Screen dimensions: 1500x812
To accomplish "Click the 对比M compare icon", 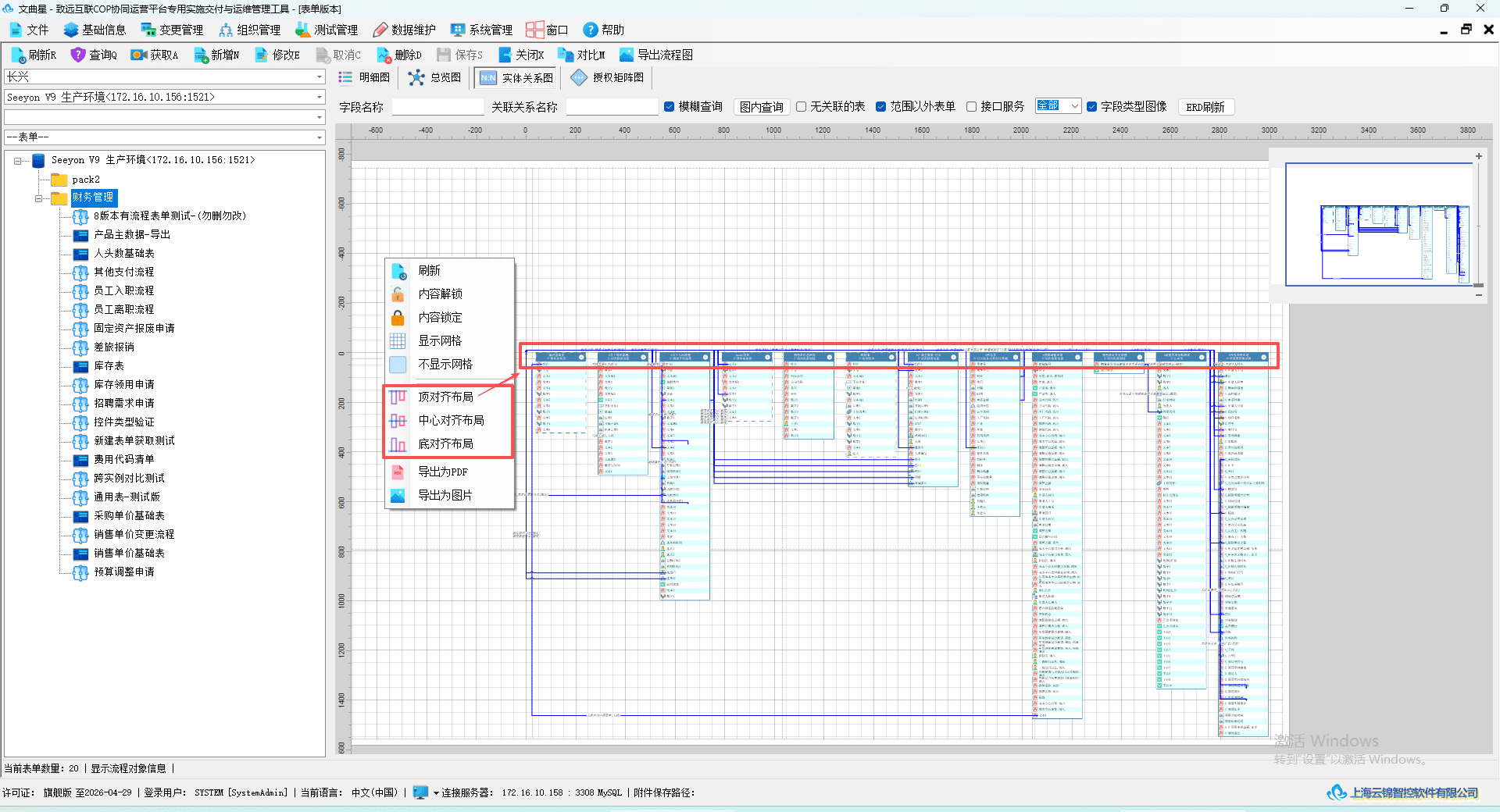I will pyautogui.click(x=566, y=55).
